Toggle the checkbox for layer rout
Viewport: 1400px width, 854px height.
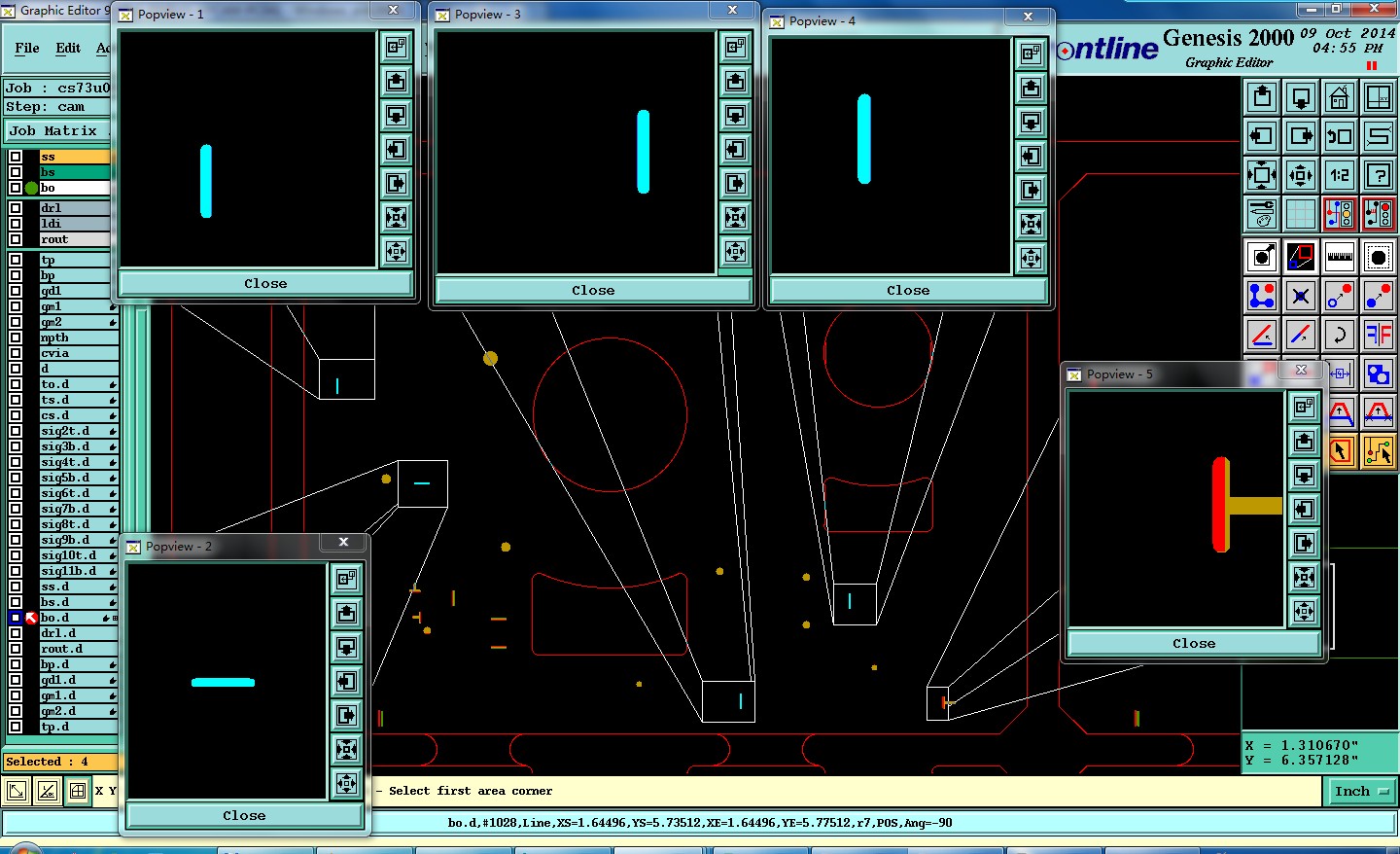[x=16, y=239]
